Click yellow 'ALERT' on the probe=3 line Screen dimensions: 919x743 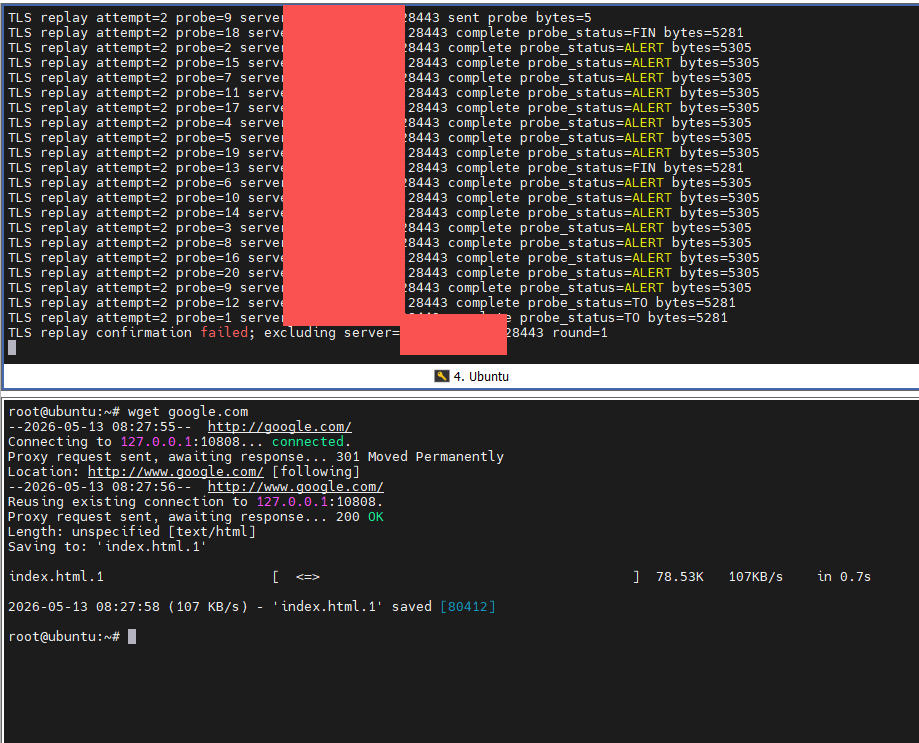[x=644, y=227]
